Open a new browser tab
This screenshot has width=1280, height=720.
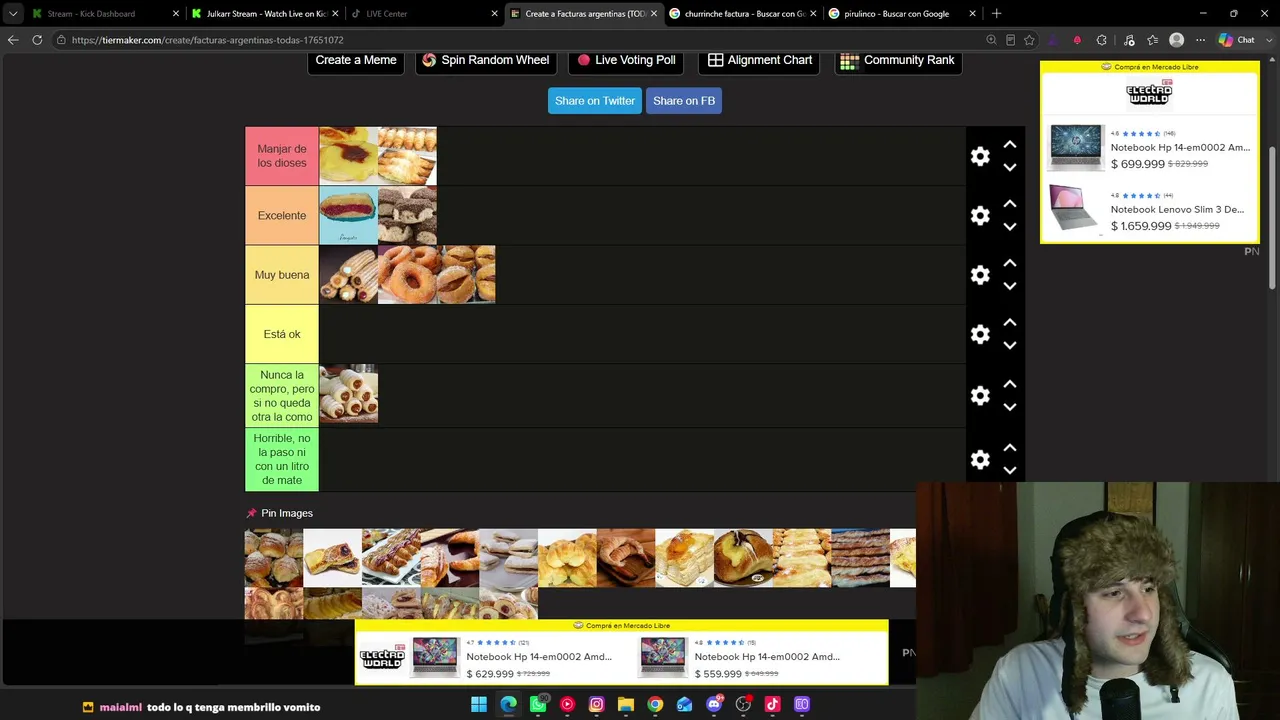[x=996, y=14]
